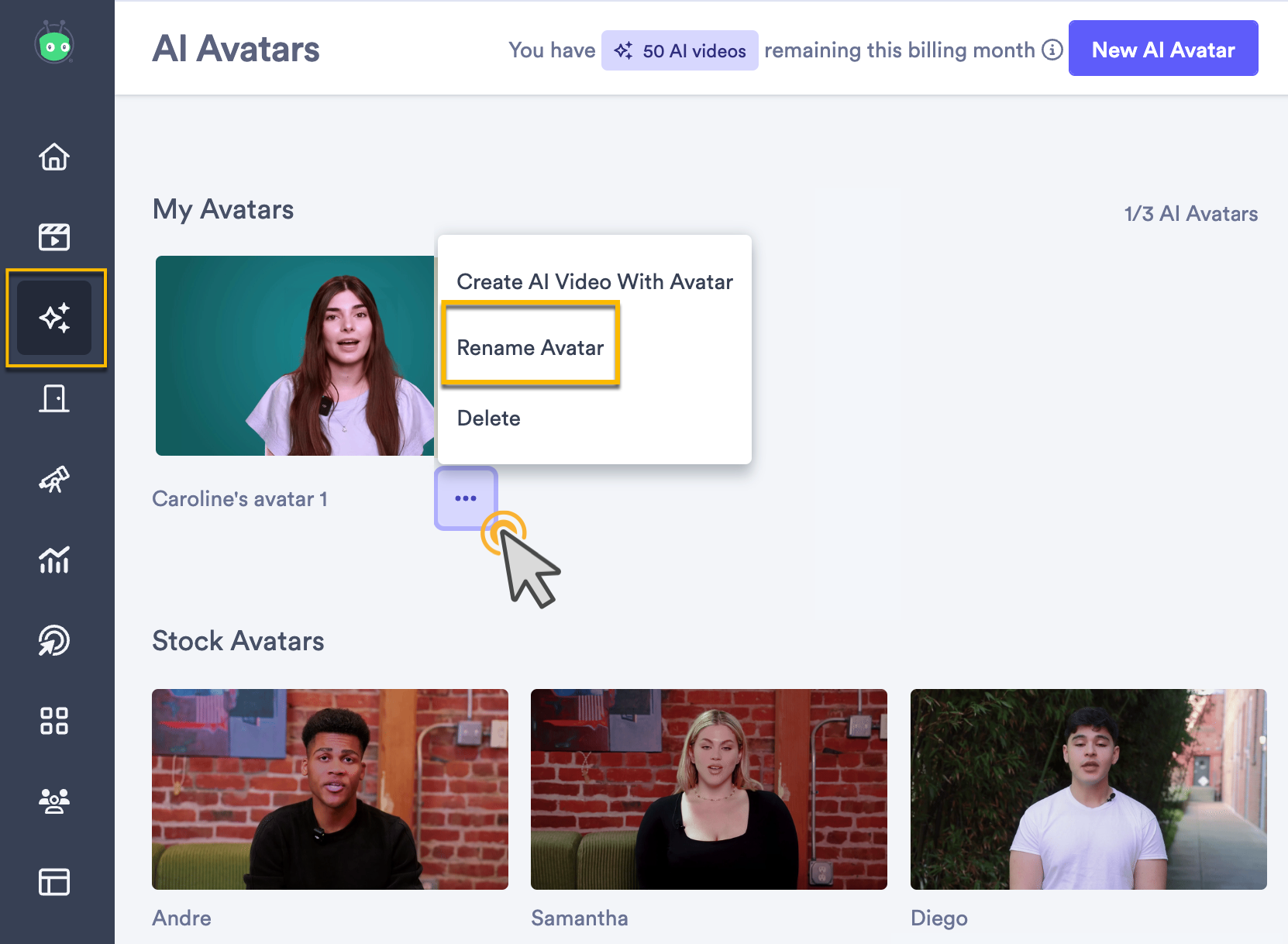Image resolution: width=1288 pixels, height=944 pixels.
Task: Open the apps grid icon in the sidebar
Action: tap(53, 721)
